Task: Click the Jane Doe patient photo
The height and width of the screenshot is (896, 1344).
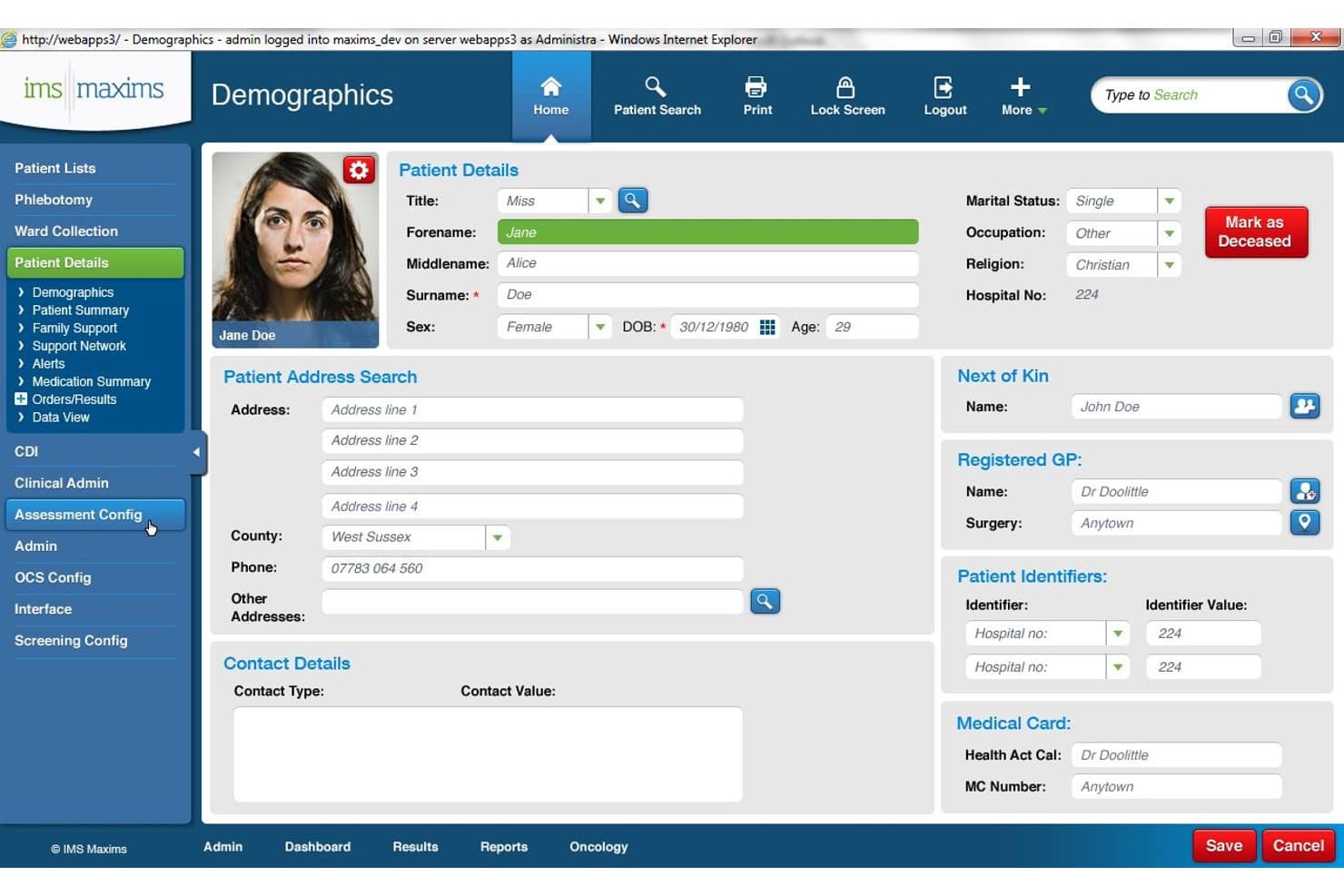Action: pyautogui.click(x=295, y=250)
